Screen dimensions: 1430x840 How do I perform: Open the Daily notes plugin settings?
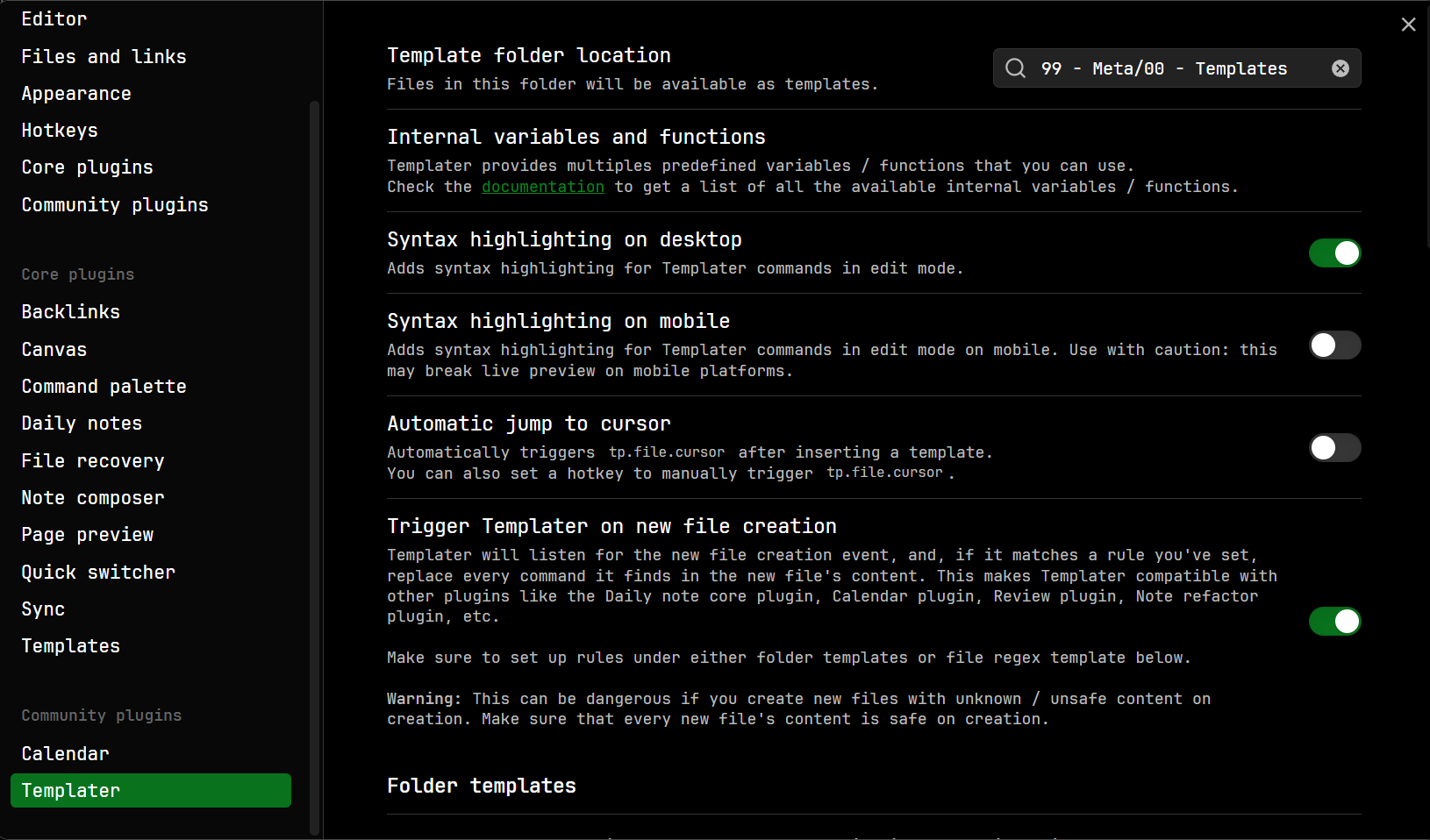pyautogui.click(x=82, y=424)
